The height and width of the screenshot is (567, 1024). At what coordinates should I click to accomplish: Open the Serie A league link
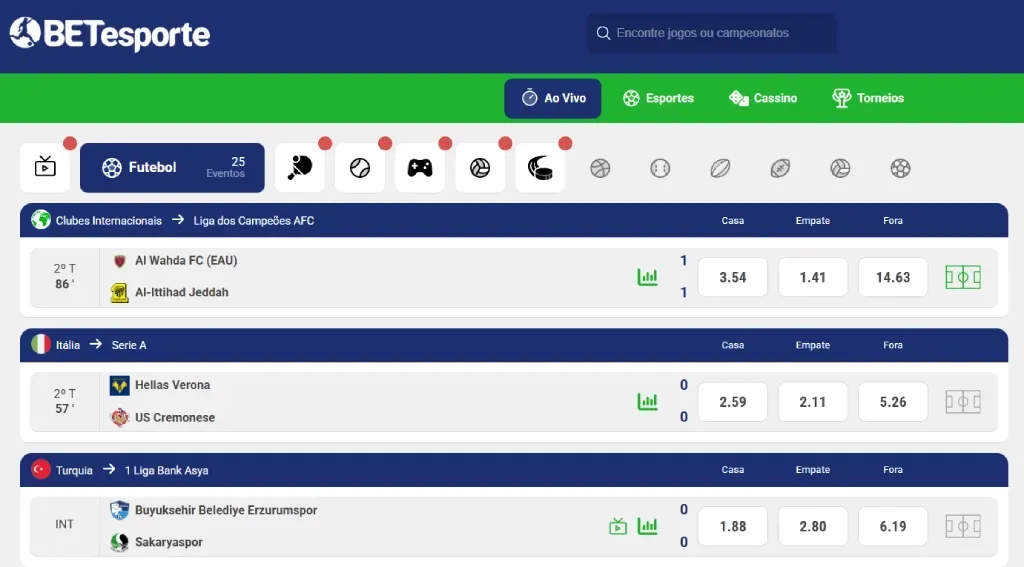[129, 345]
